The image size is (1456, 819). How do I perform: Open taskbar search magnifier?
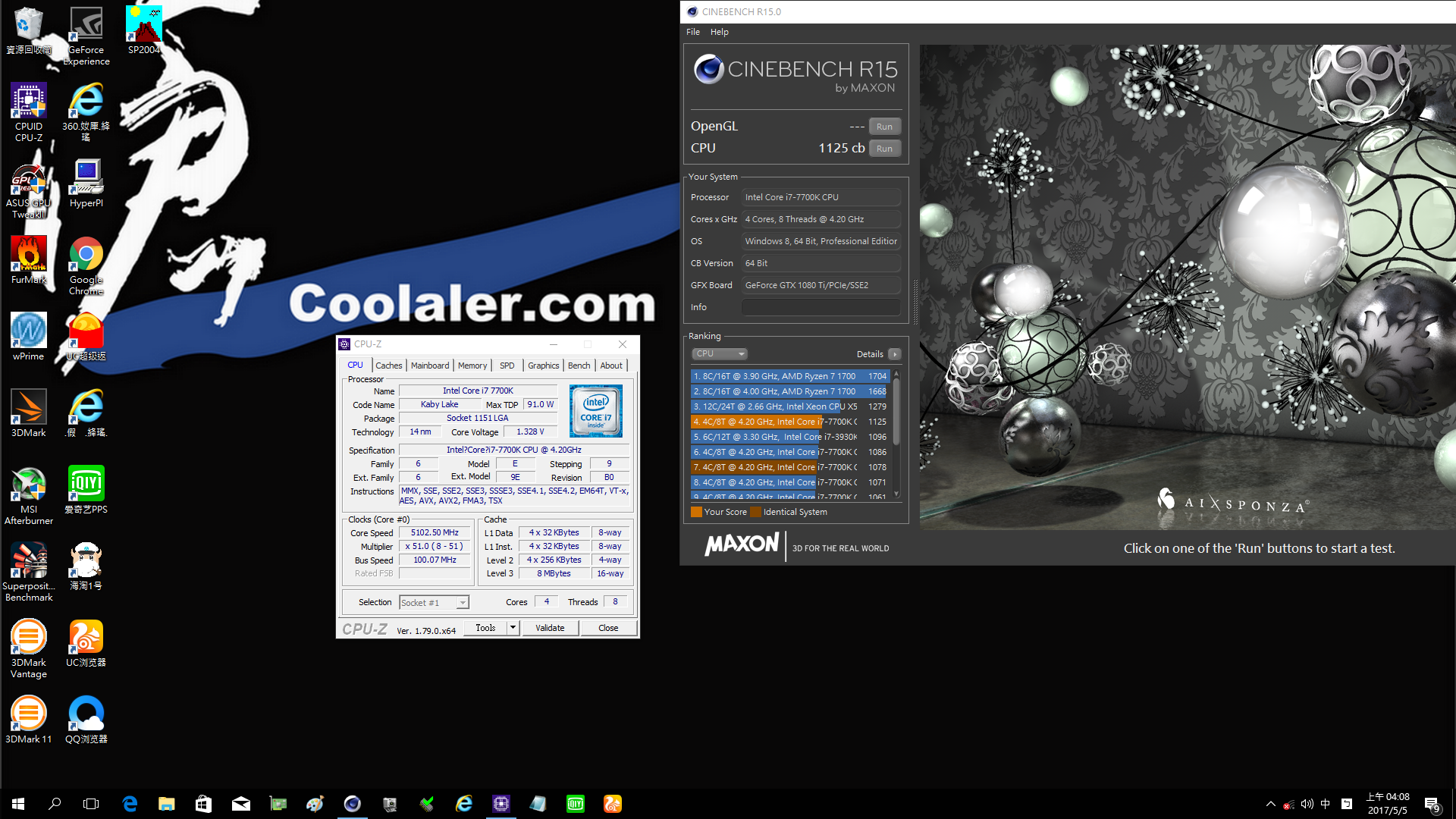click(x=55, y=804)
